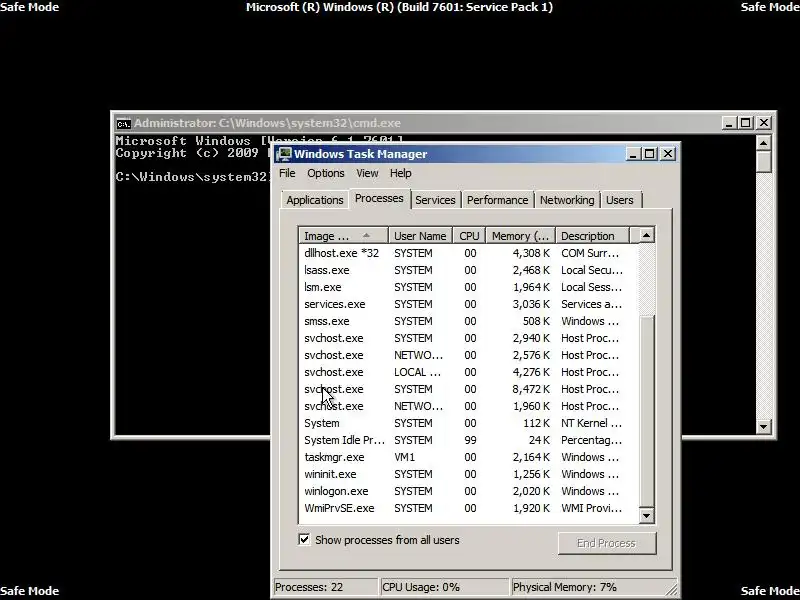Select svchost.exe using 2,940 K memory

[x=468, y=338]
